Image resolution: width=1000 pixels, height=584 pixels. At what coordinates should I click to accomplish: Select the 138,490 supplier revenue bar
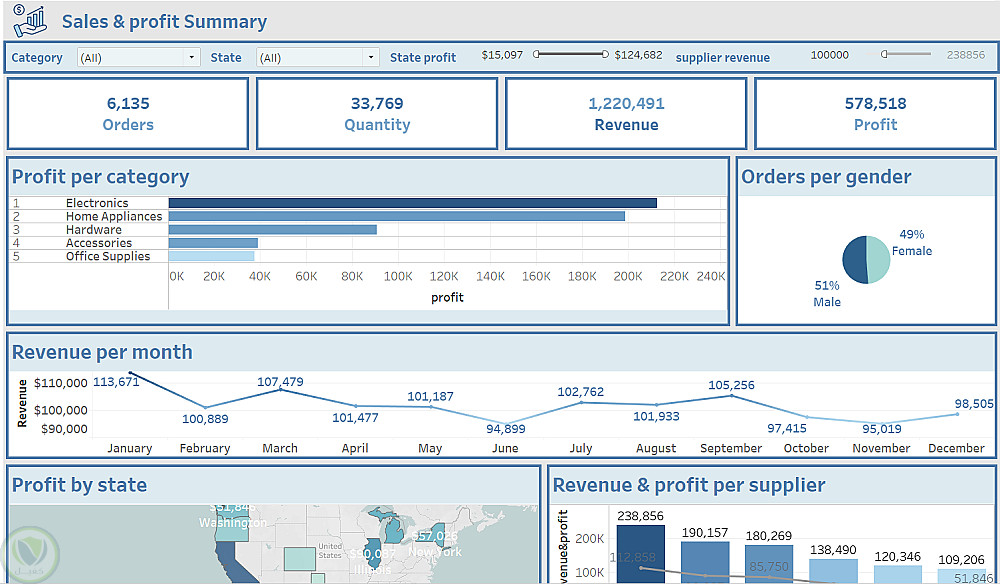pyautogui.click(x=834, y=571)
